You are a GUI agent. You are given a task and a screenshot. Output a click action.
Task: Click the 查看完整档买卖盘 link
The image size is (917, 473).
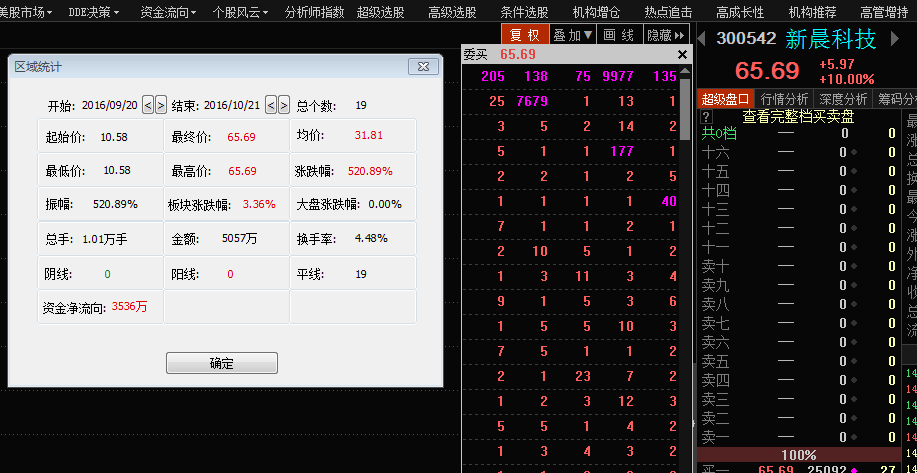[x=797, y=116]
